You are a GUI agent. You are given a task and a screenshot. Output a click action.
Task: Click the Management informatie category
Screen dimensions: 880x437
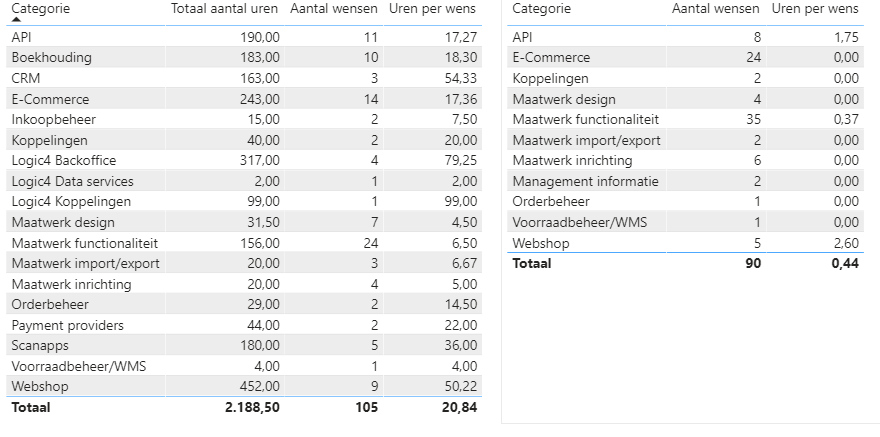point(585,181)
